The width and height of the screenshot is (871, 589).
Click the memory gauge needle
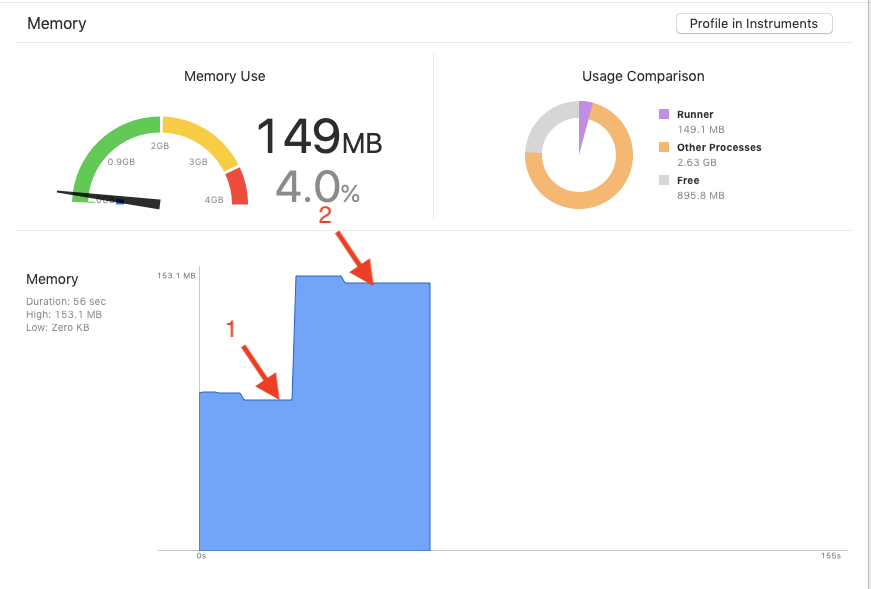(111, 199)
